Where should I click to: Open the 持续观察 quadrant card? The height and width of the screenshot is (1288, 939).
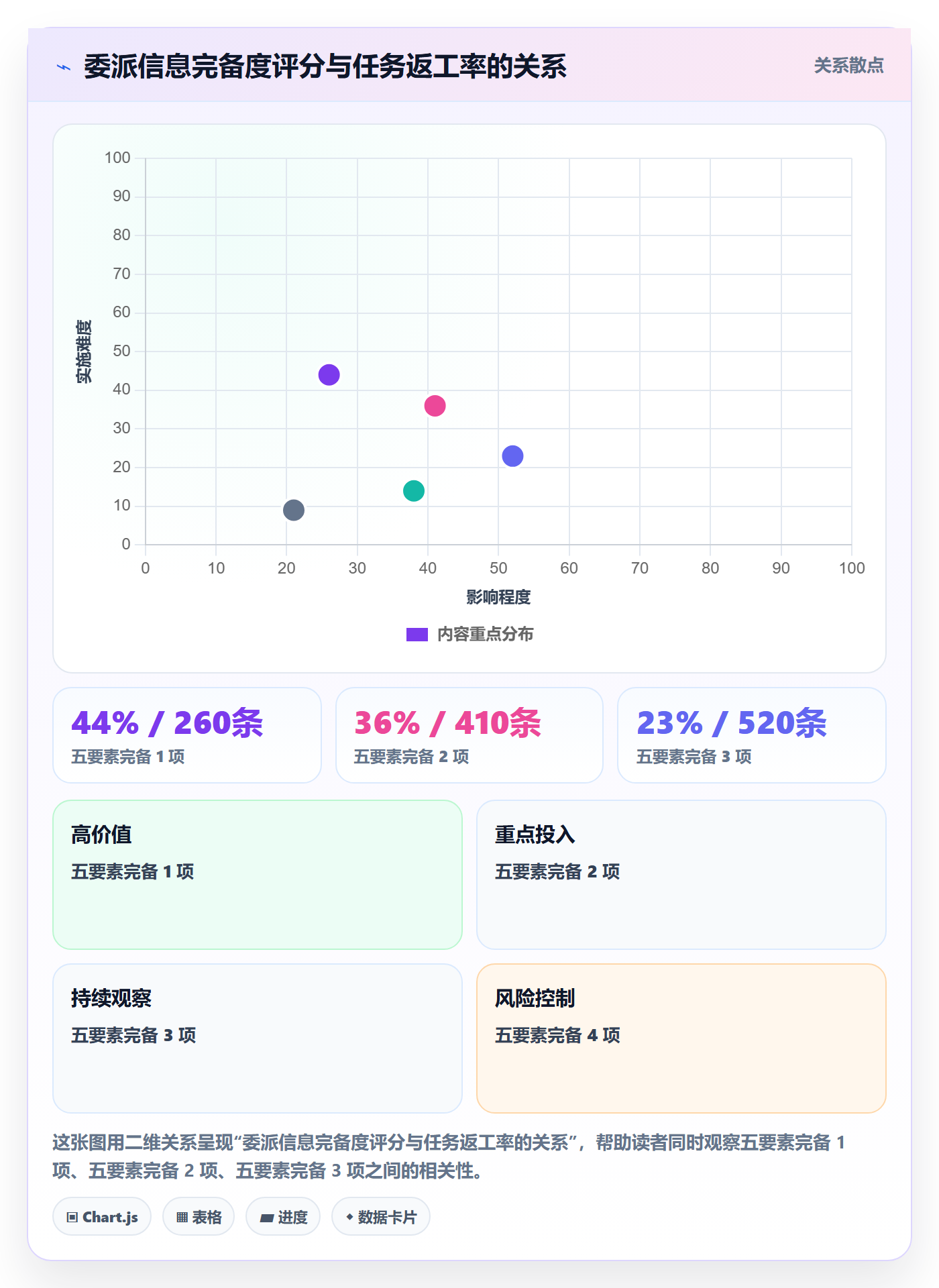coord(258,1038)
